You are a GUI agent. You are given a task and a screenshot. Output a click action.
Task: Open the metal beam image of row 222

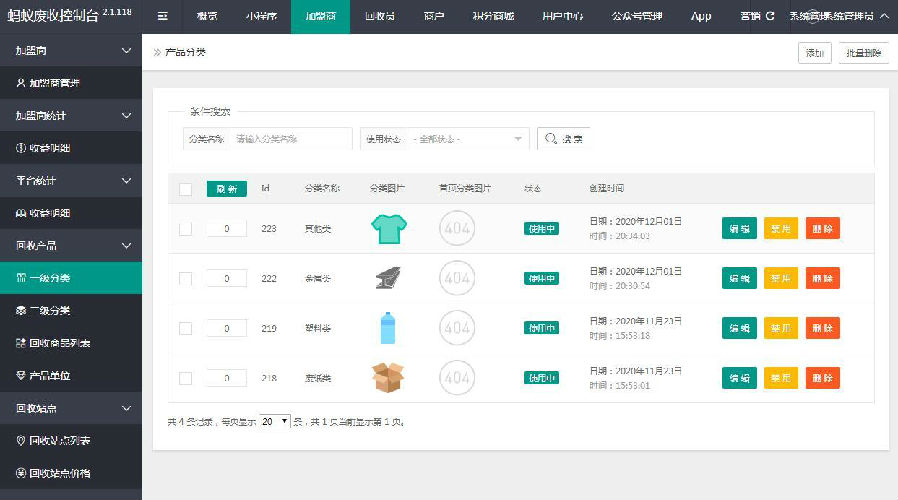tap(388, 278)
